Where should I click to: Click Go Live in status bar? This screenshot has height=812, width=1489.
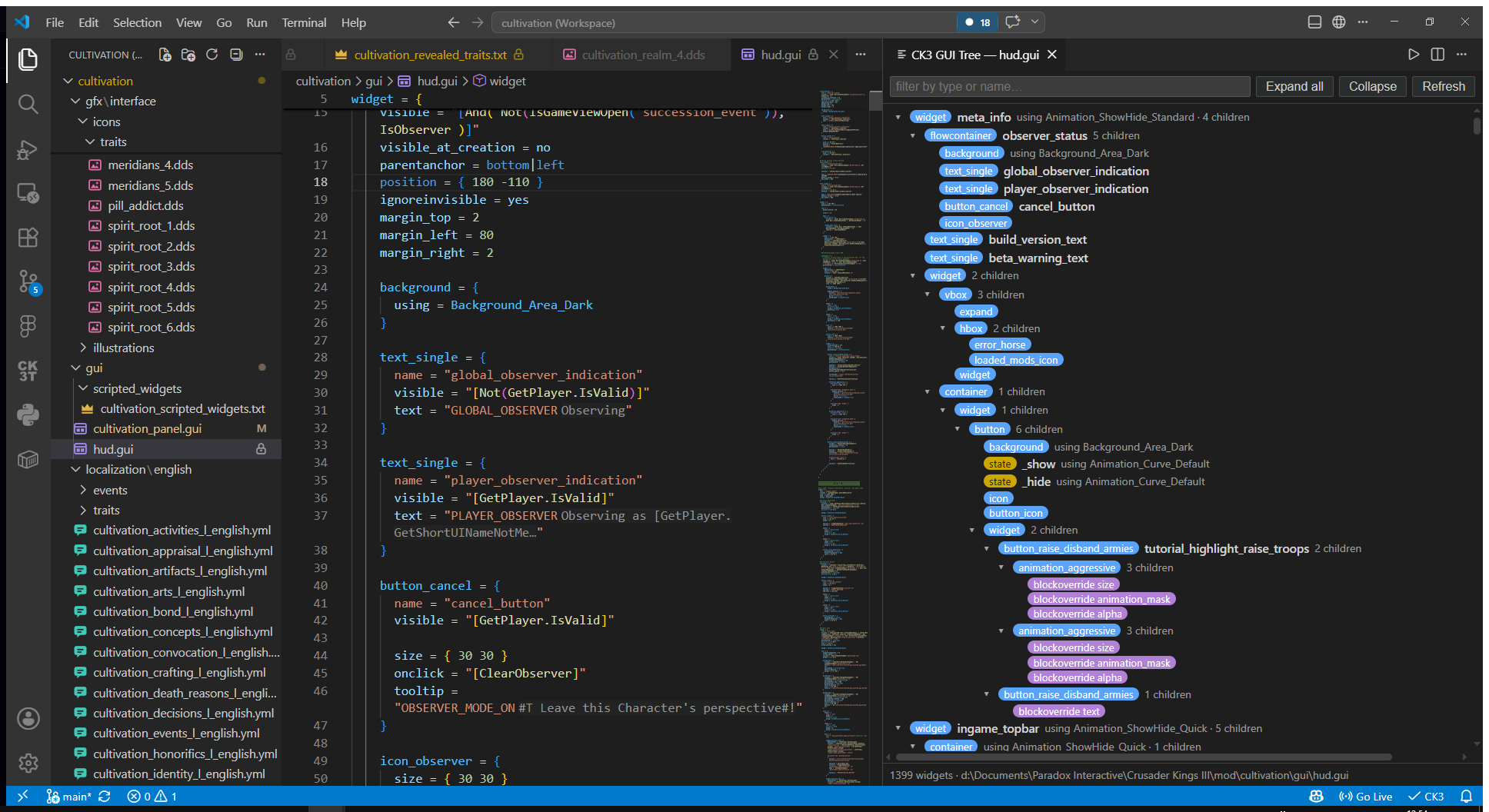click(x=1366, y=796)
